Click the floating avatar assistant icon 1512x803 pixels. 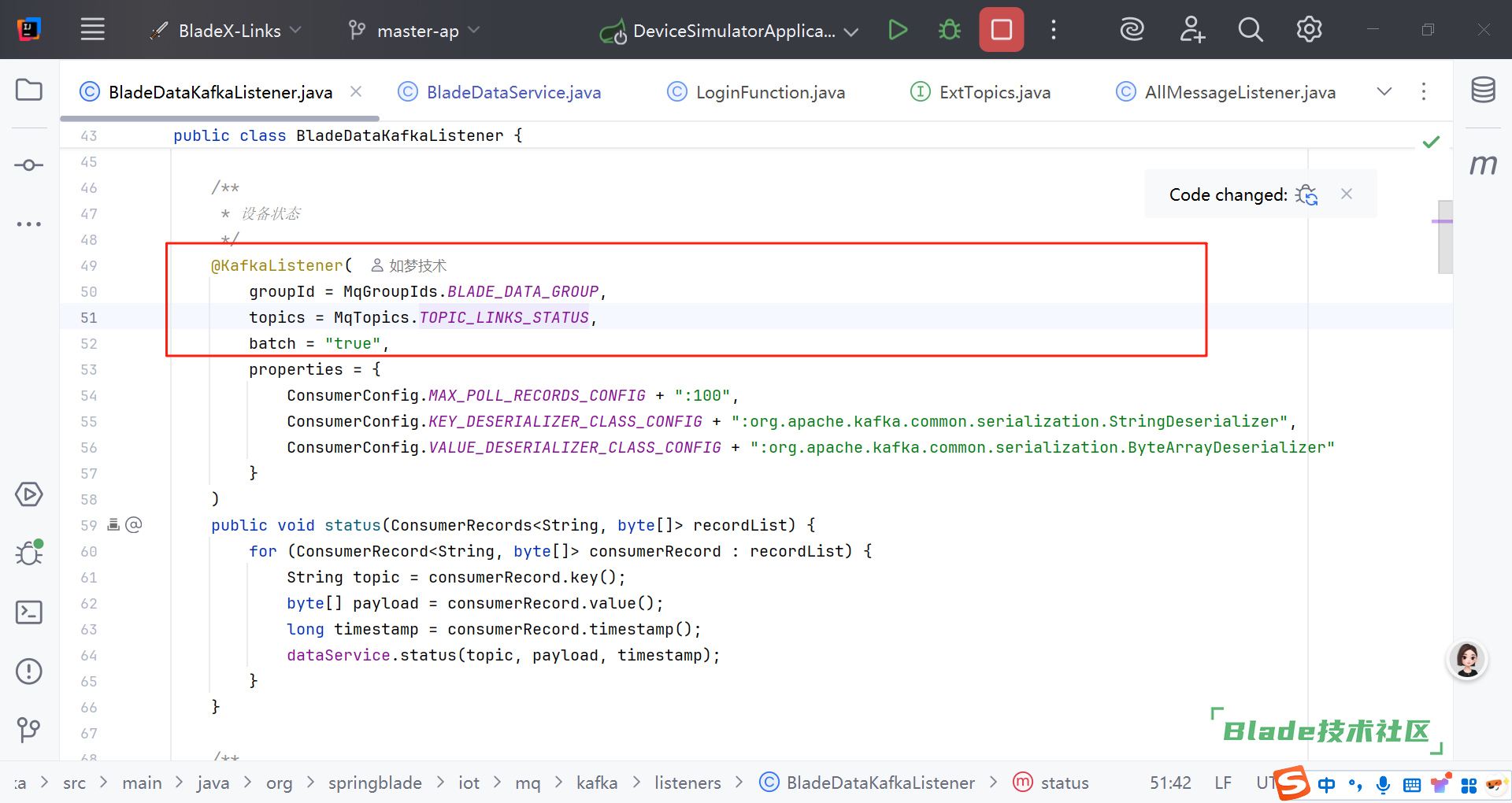click(1467, 660)
